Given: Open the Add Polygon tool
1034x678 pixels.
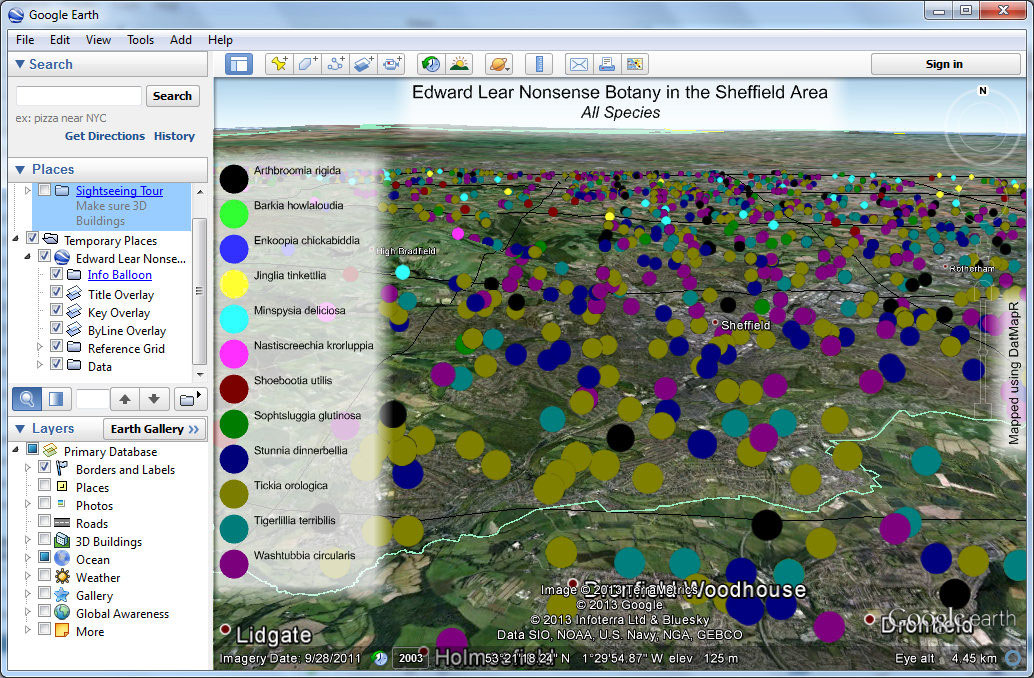Looking at the screenshot, I should (x=307, y=63).
